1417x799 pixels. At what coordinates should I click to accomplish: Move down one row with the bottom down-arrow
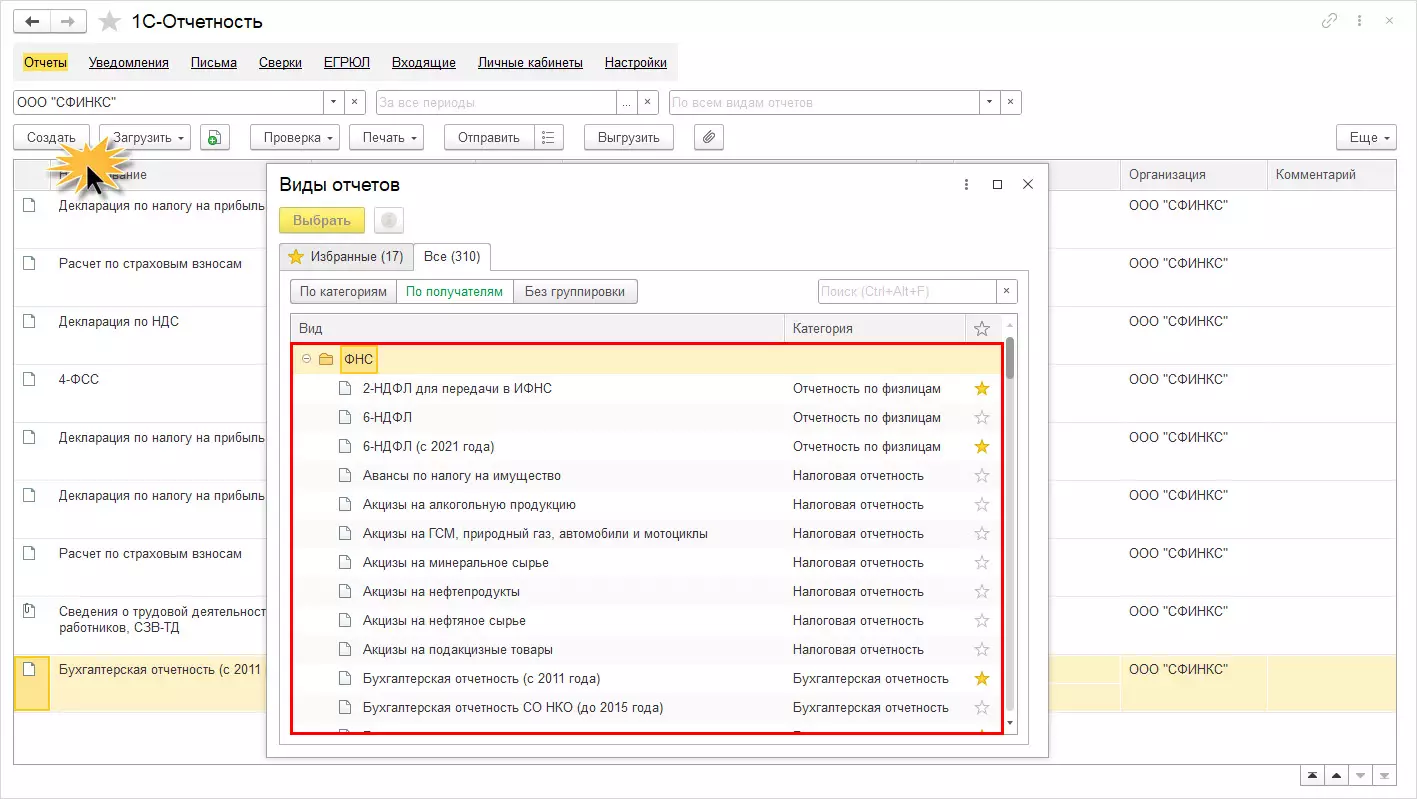pos(1360,776)
